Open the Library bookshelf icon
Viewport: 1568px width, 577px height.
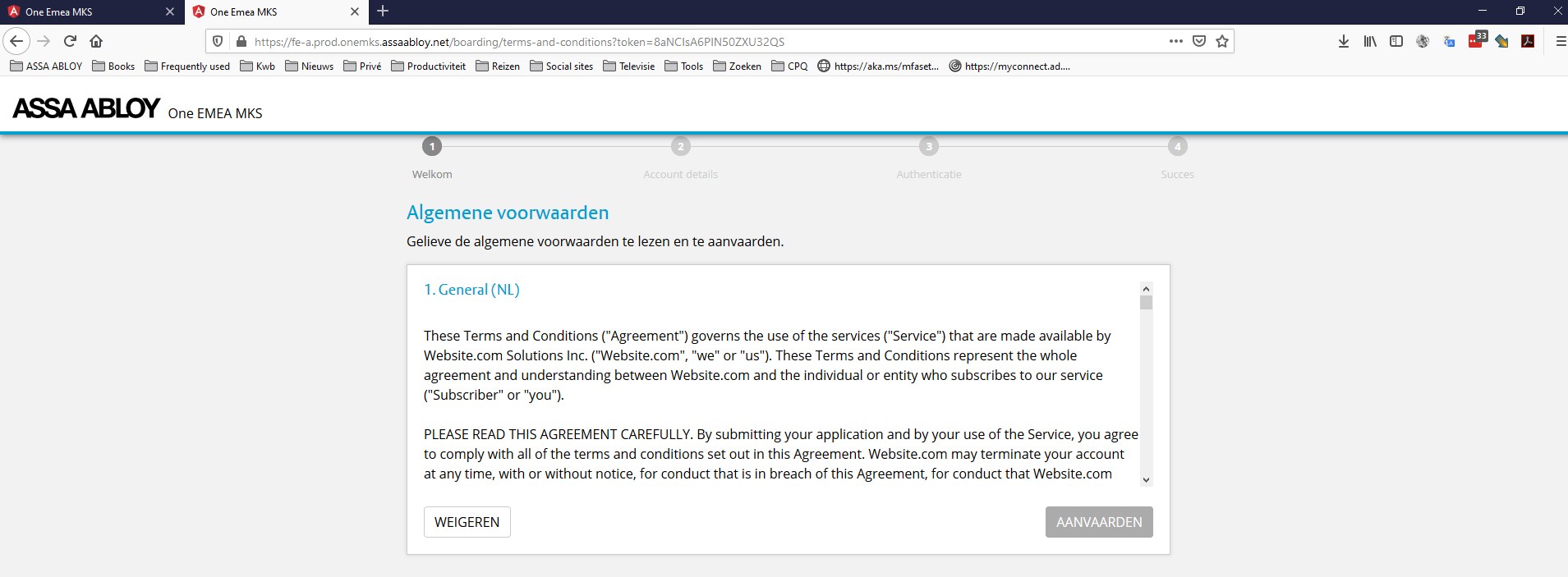[1370, 41]
